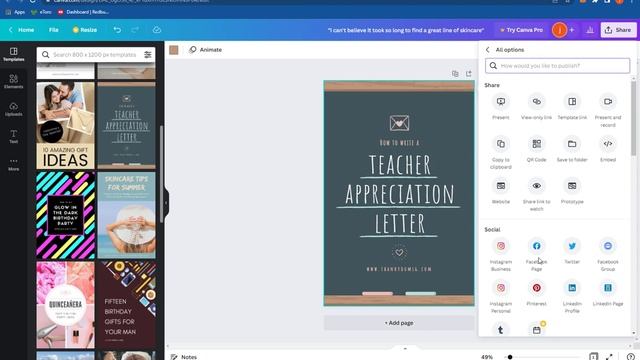Open the File menu
640x360 pixels.
(53, 30)
